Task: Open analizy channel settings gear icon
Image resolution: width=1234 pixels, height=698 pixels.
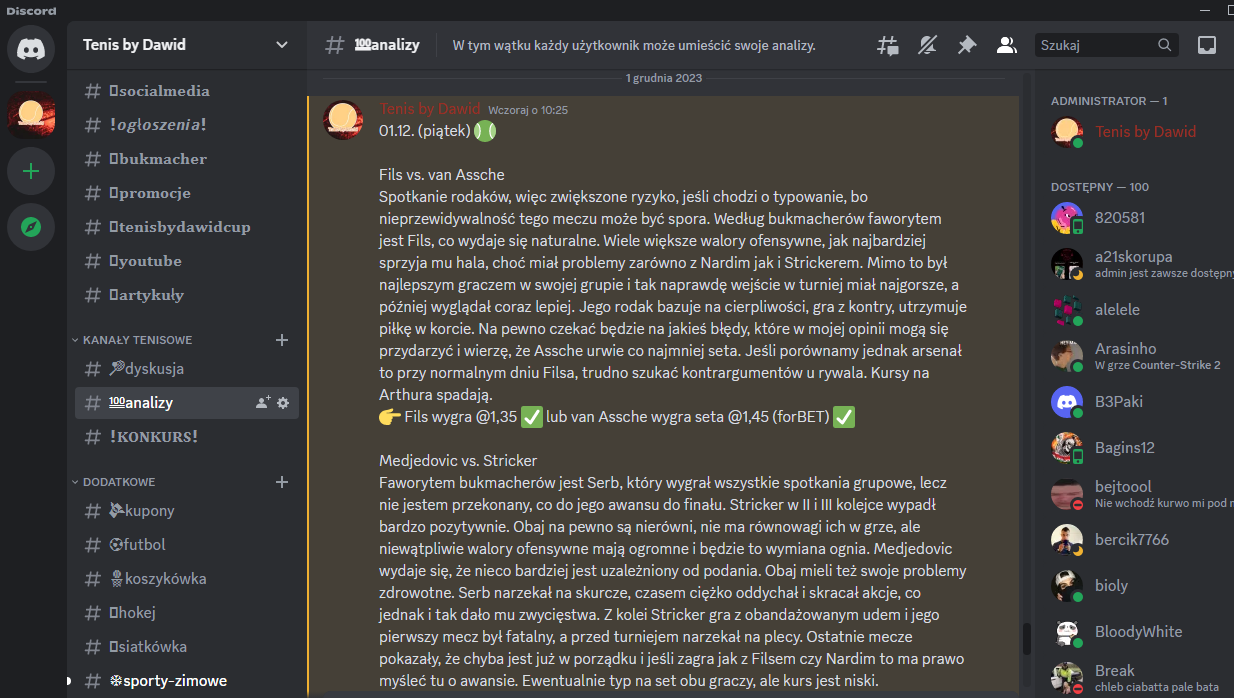Action: click(283, 403)
